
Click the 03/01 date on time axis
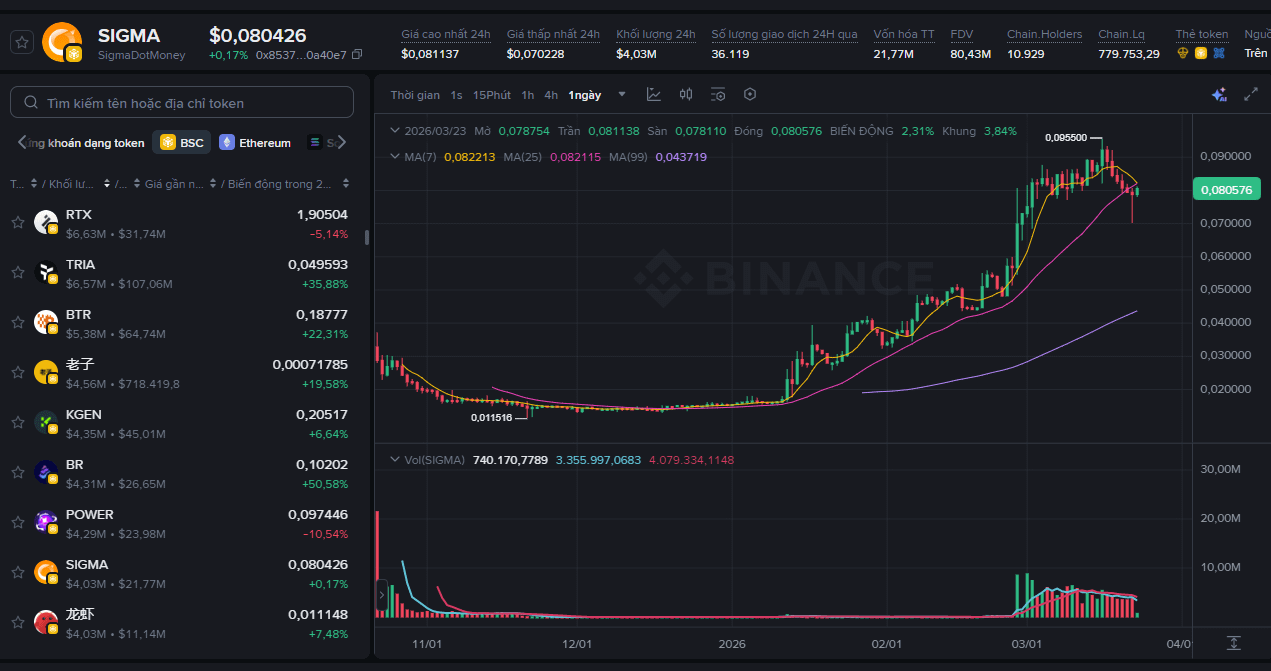coord(1027,642)
